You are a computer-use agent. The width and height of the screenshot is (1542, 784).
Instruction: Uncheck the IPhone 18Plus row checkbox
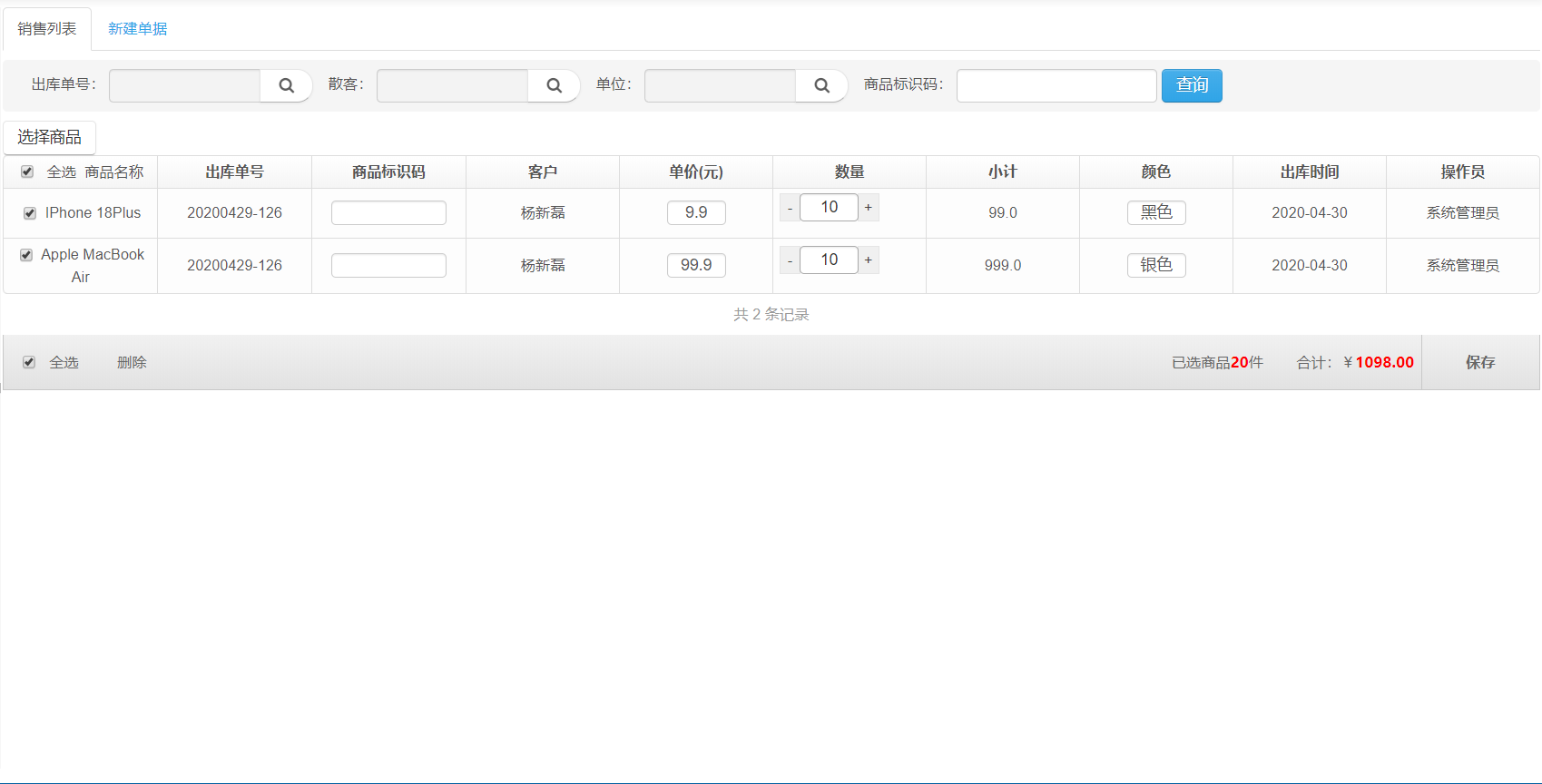click(x=30, y=213)
